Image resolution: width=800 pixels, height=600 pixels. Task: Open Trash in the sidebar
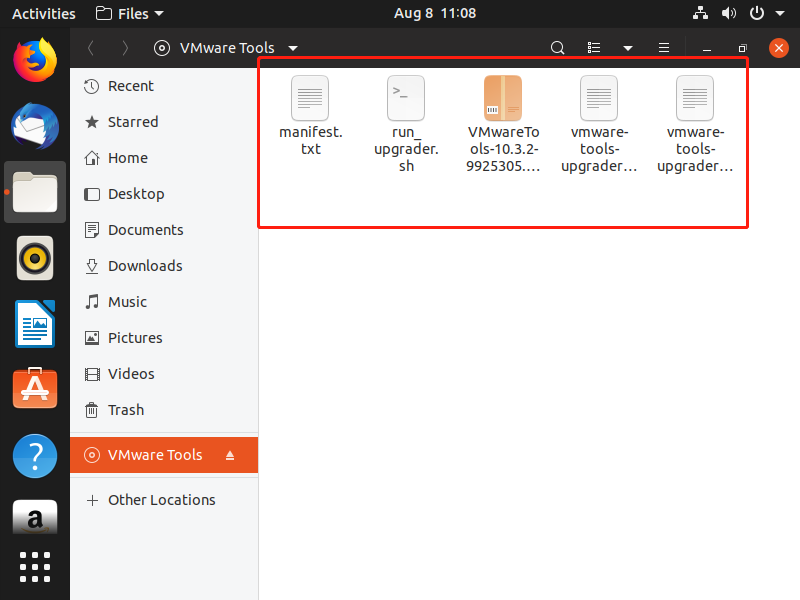pos(164,410)
